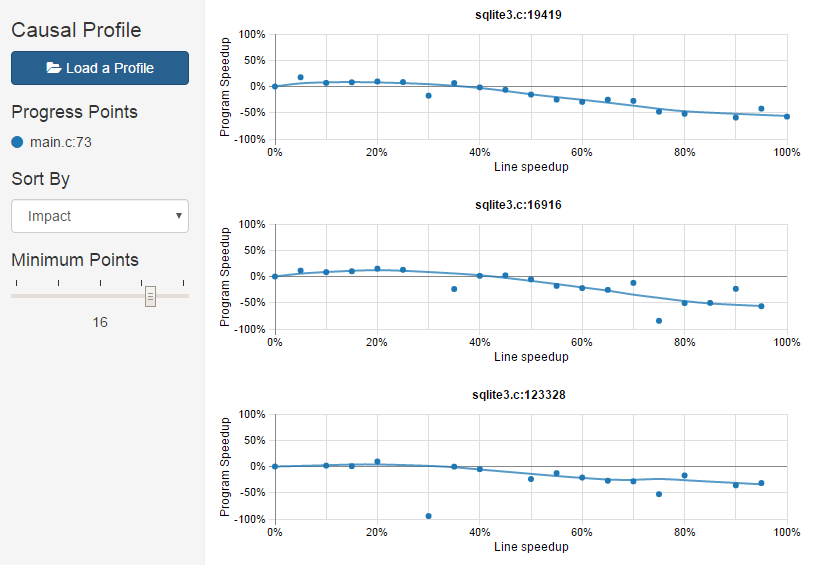Click the 95% data point in sqlite3.c:19419 chart

coord(761,109)
